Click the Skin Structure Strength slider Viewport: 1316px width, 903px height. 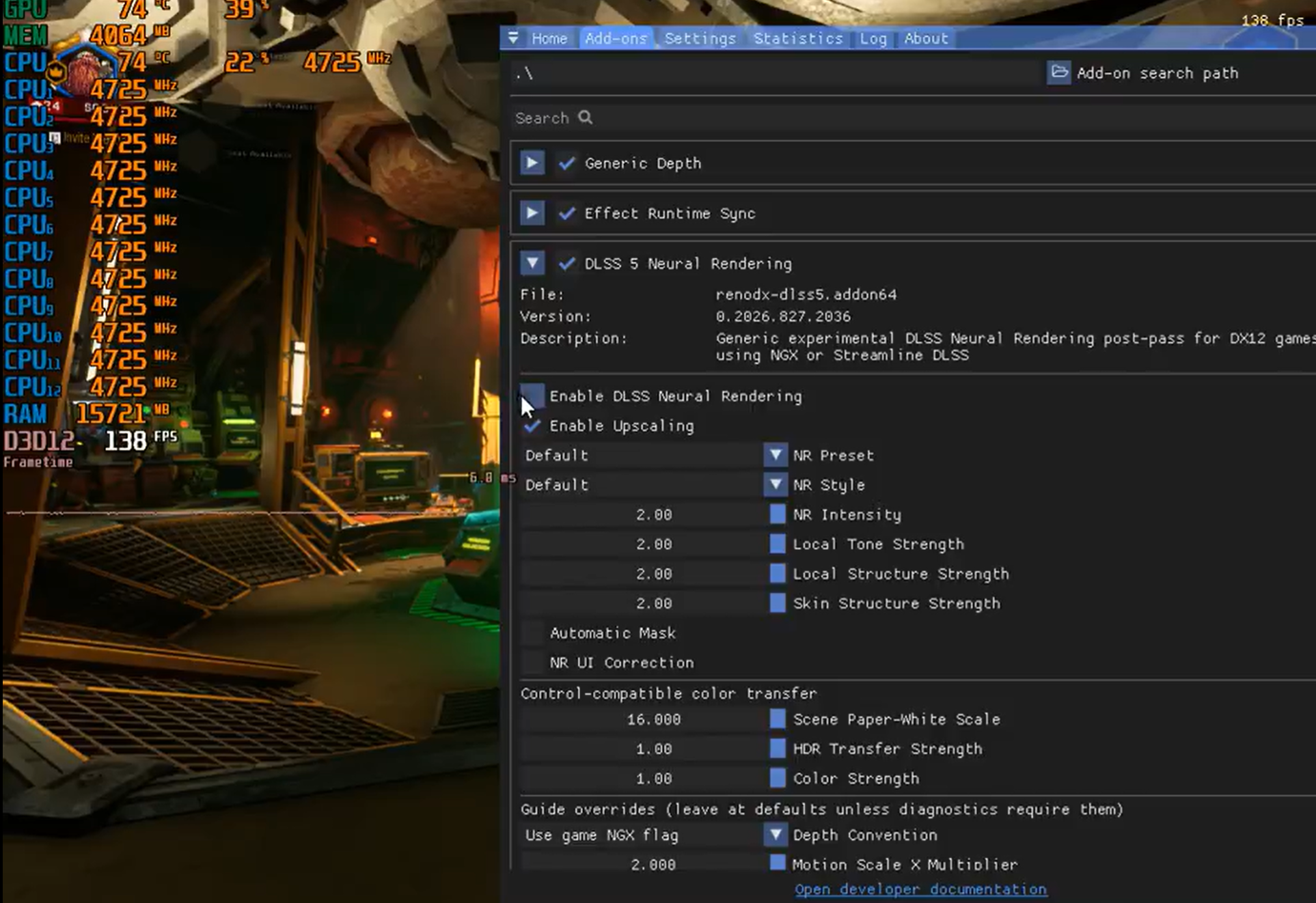[654, 604]
